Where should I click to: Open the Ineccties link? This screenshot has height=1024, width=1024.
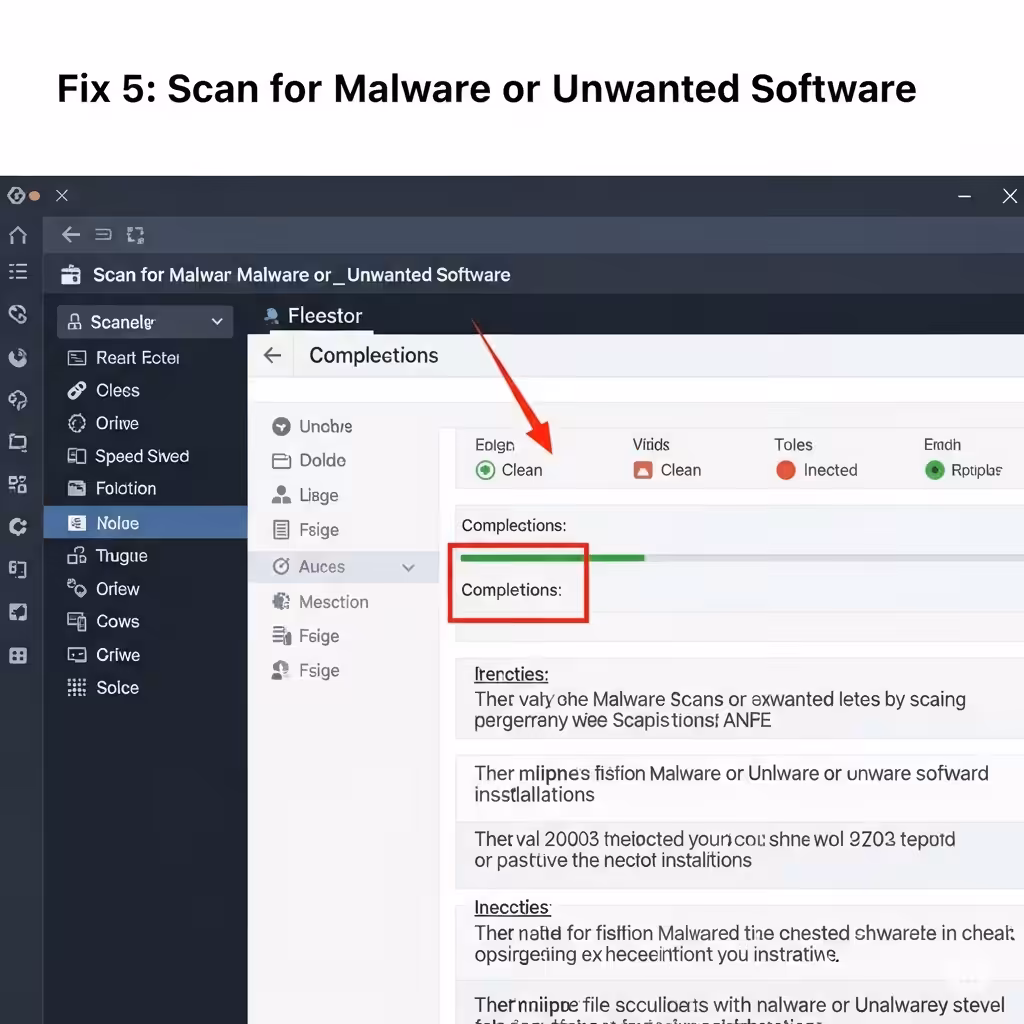click(513, 908)
